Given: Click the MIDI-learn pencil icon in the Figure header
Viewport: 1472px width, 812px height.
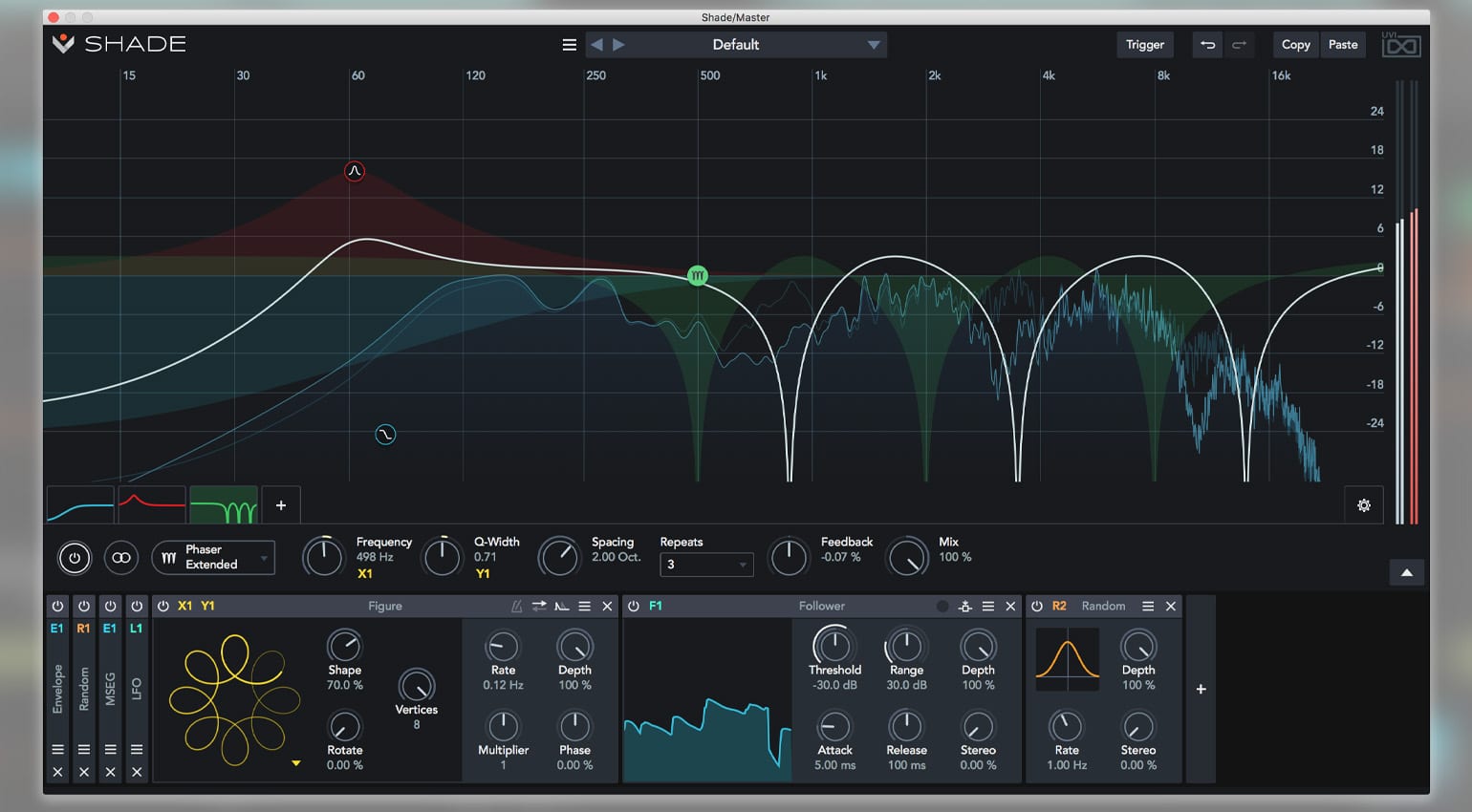Looking at the screenshot, I should 516,606.
